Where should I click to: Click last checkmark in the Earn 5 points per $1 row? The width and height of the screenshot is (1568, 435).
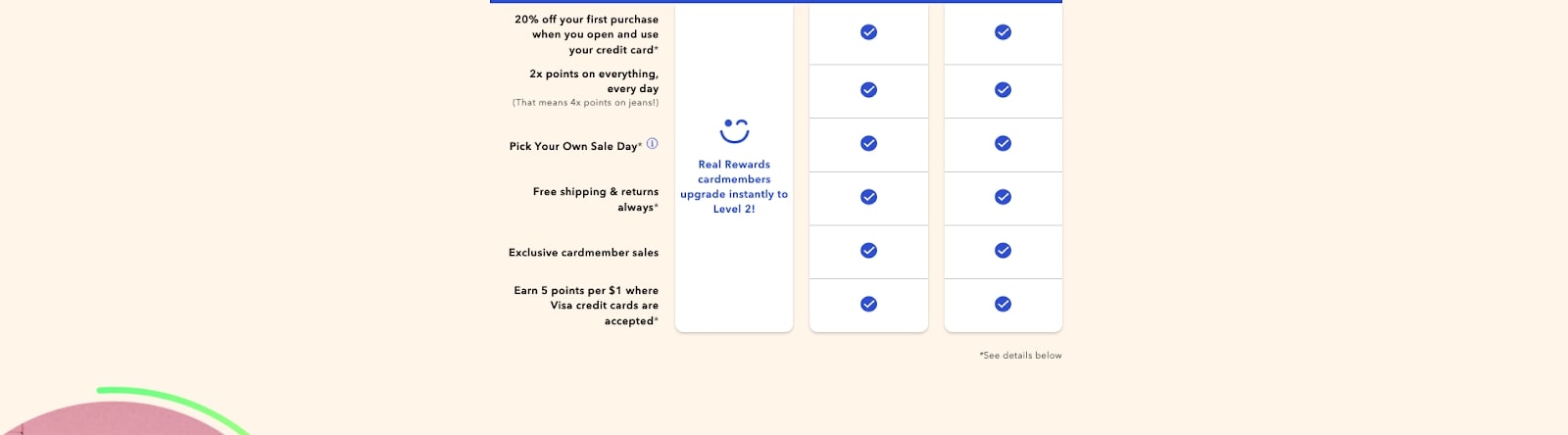[1003, 305]
